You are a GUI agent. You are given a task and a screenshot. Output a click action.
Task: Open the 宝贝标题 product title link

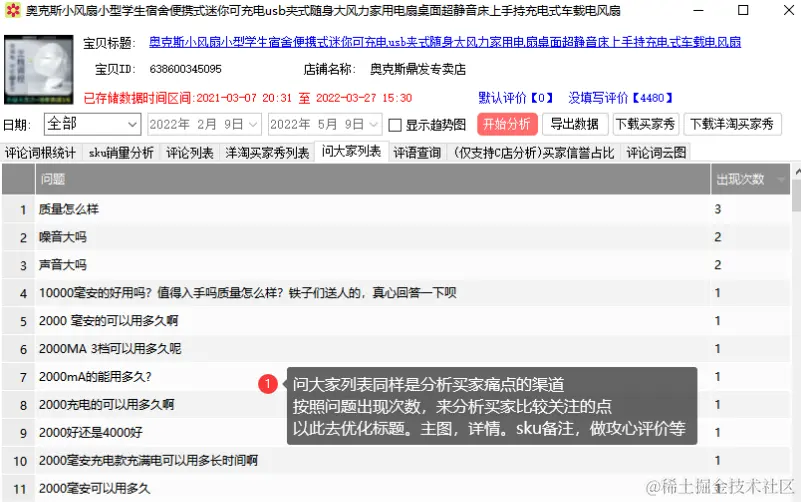(x=444, y=42)
